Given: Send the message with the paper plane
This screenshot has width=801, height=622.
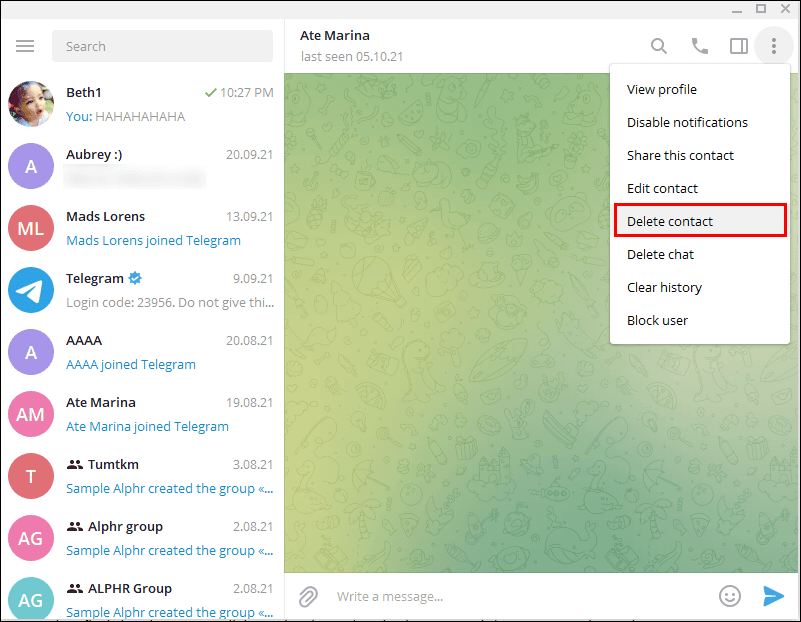Looking at the screenshot, I should (773, 596).
